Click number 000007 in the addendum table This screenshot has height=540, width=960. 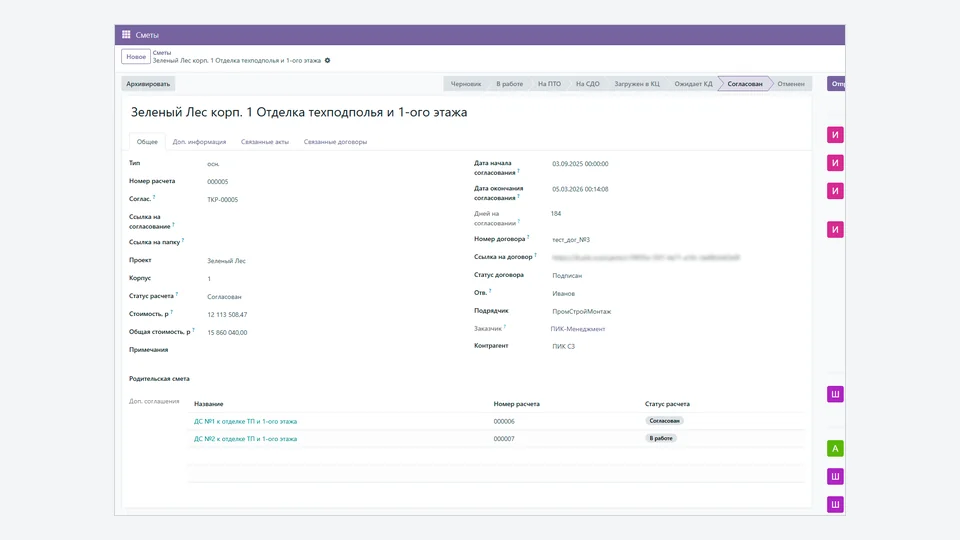pyautogui.click(x=504, y=439)
